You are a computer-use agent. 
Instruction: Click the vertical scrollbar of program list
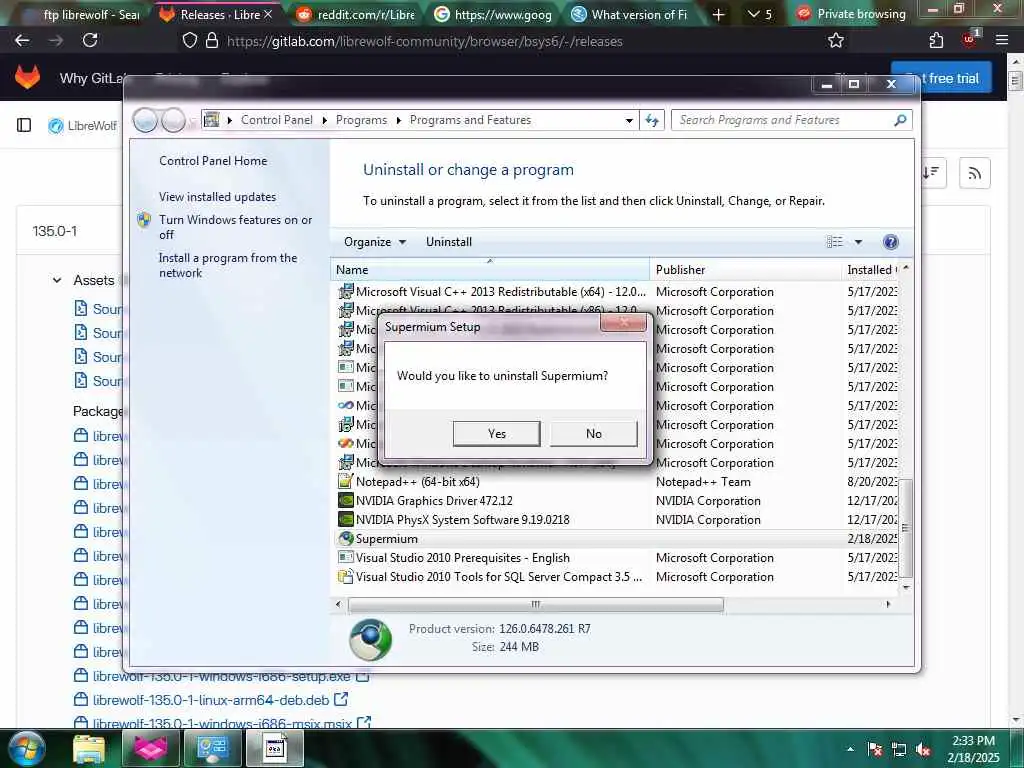click(x=905, y=528)
